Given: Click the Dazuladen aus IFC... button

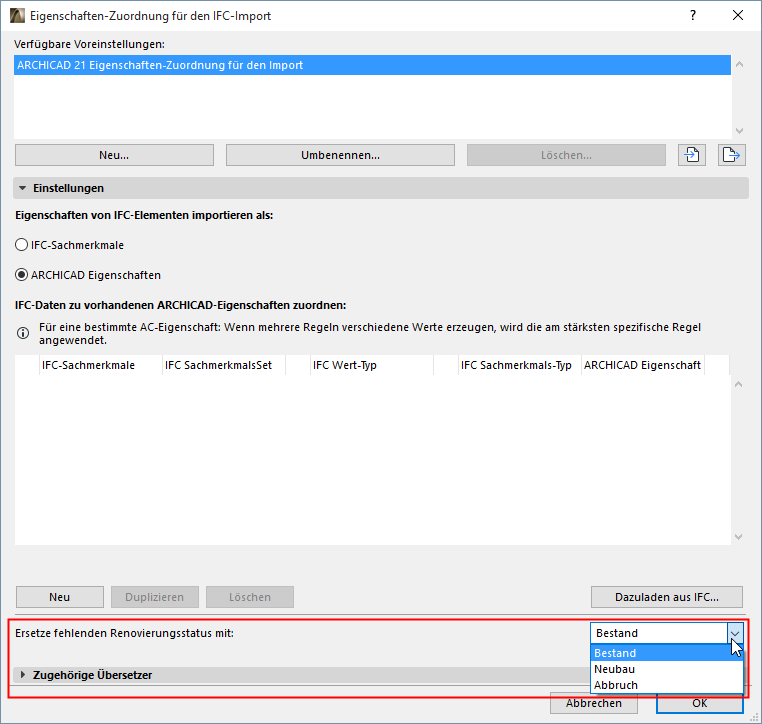Looking at the screenshot, I should (x=667, y=597).
